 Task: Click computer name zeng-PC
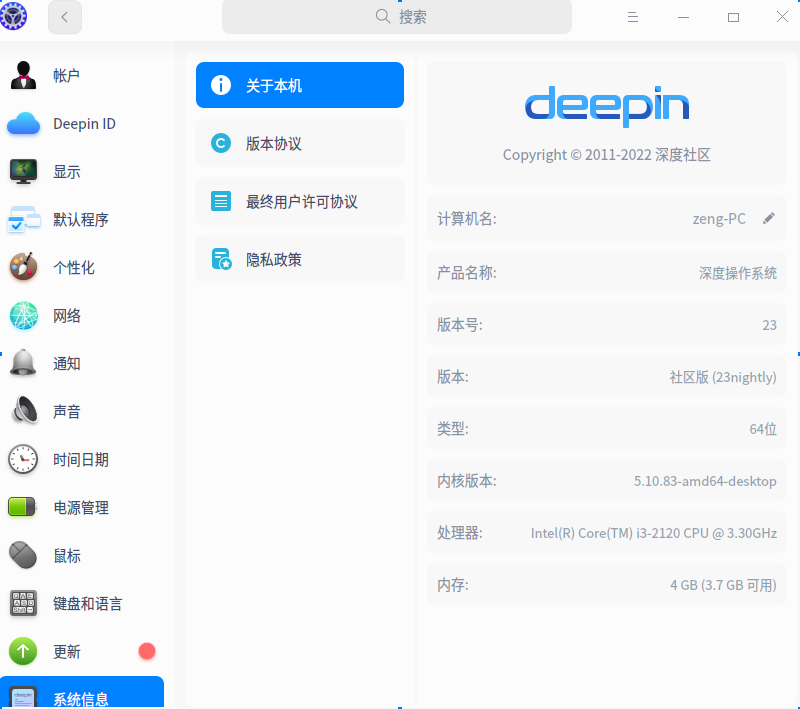719,219
